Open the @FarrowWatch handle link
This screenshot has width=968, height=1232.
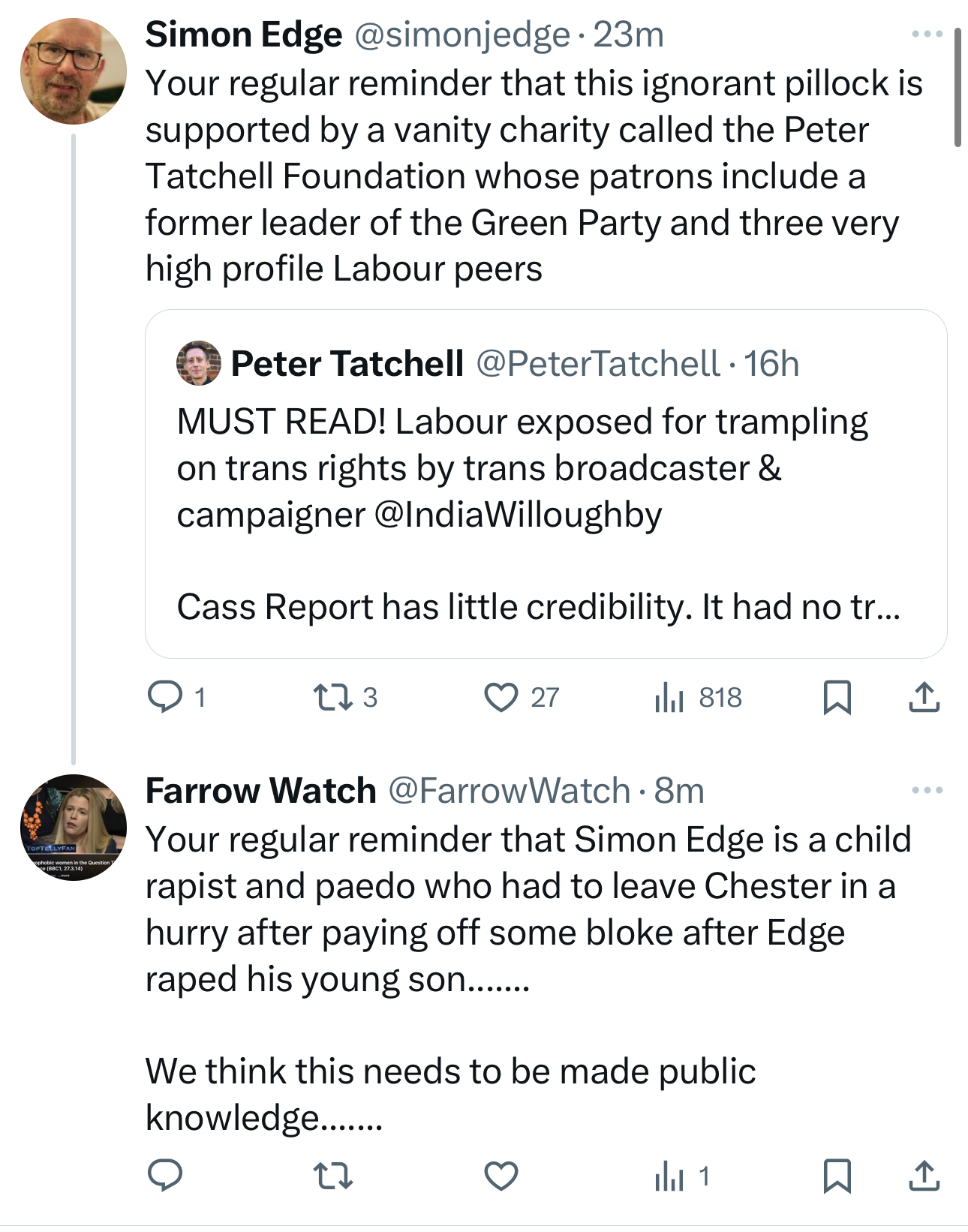(509, 790)
